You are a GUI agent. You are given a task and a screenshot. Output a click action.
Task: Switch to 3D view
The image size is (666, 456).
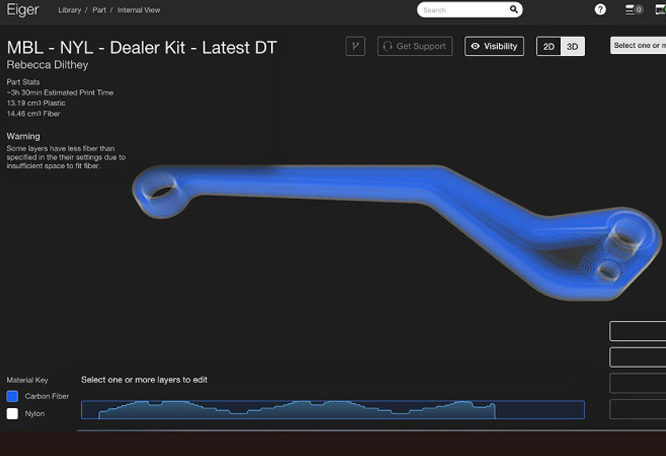[572, 47]
